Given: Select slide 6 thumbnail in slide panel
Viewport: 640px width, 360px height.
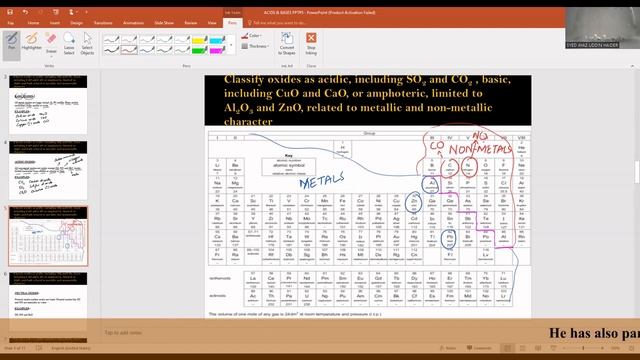Looking at the screenshot, I should pyautogui.click(x=48, y=301).
